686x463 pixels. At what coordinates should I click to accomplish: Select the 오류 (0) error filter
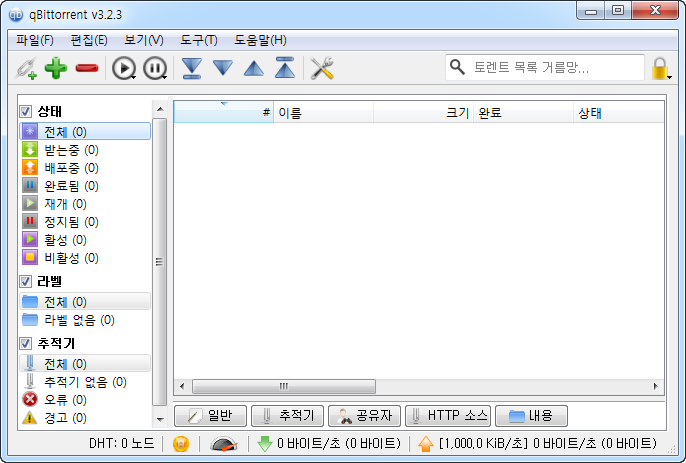tap(84, 400)
